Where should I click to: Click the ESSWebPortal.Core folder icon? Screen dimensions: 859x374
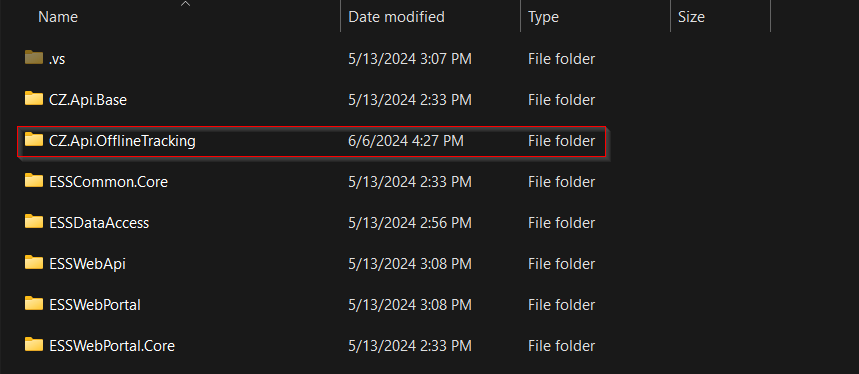pyautogui.click(x=34, y=344)
